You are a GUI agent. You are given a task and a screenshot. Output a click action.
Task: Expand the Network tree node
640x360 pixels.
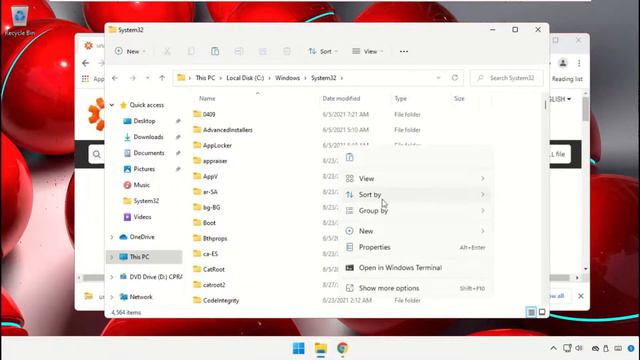point(111,297)
